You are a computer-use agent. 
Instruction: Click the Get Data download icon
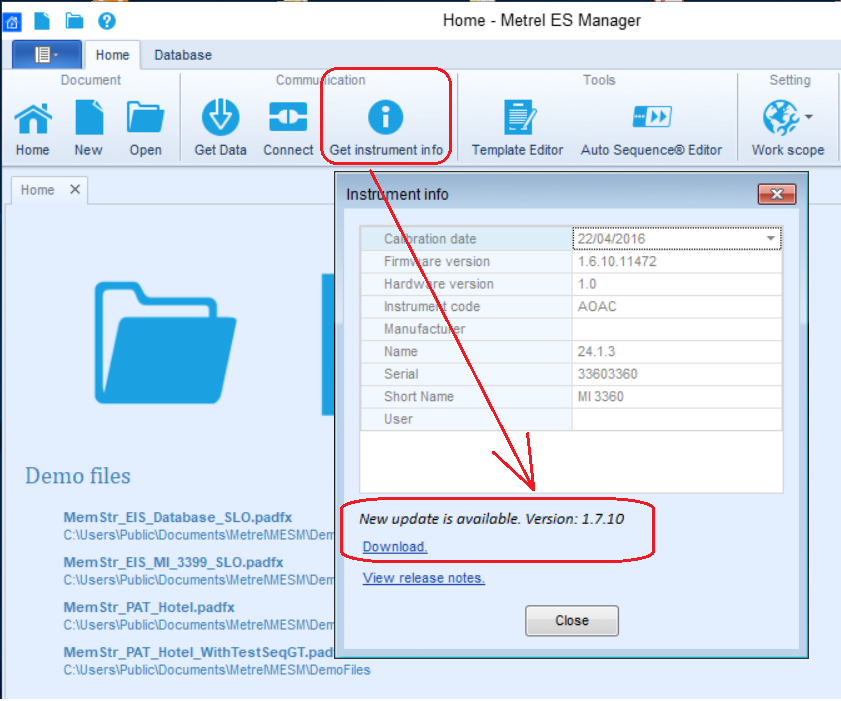pyautogui.click(x=220, y=119)
